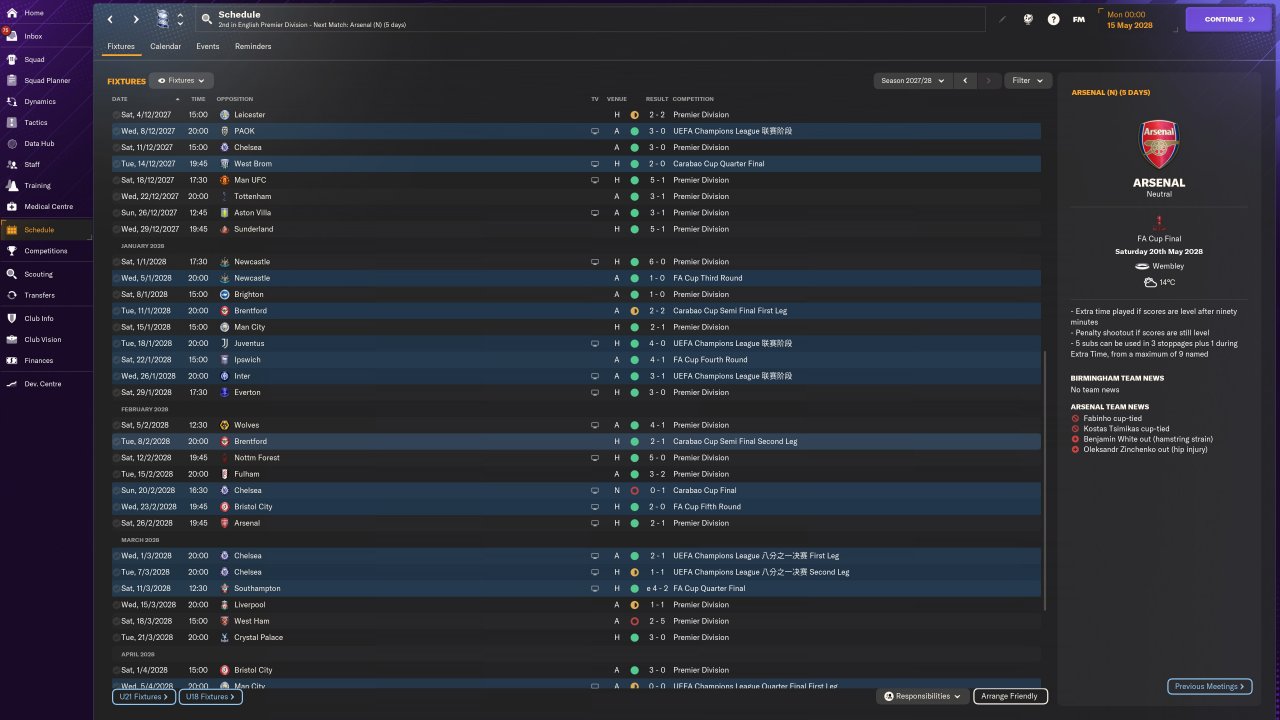Image resolution: width=1280 pixels, height=720 pixels.
Task: Go to Transfers
Action: point(46,295)
